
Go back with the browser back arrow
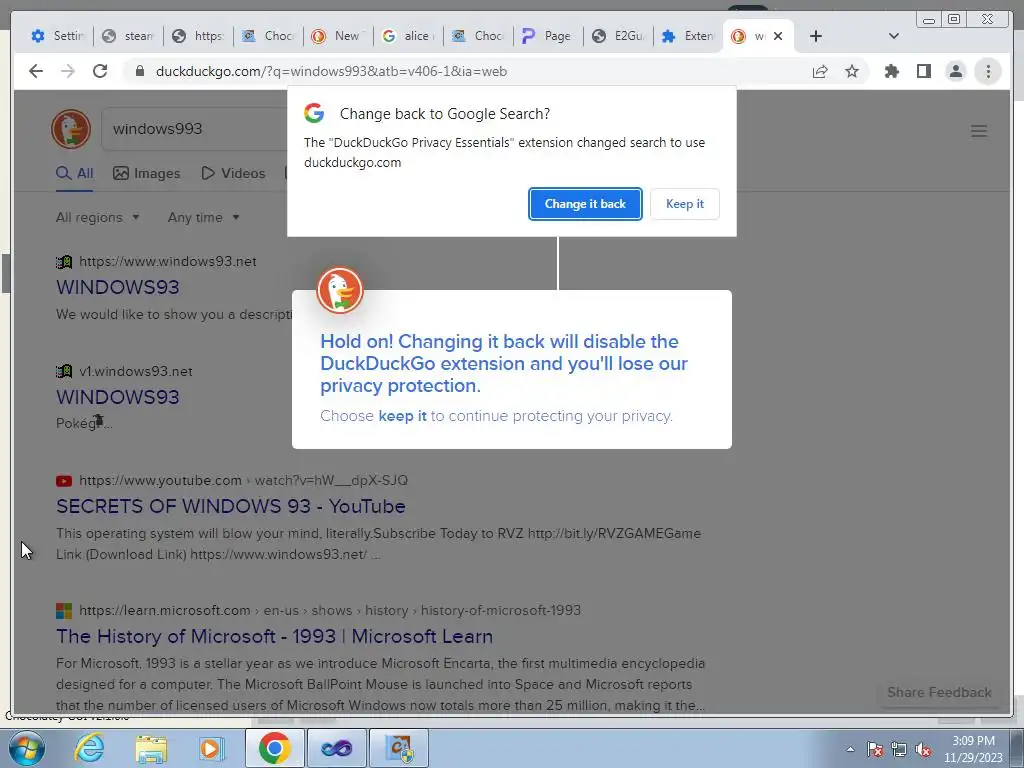[36, 71]
